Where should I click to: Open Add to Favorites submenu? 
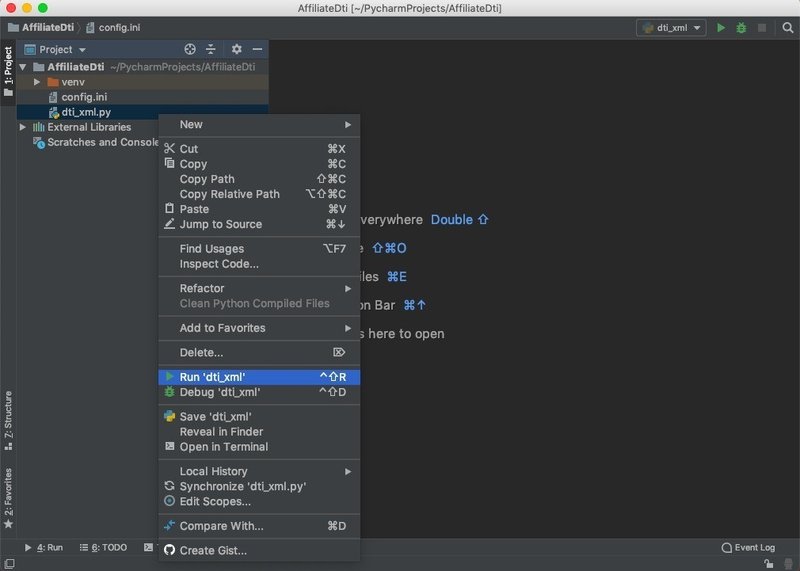(x=259, y=328)
